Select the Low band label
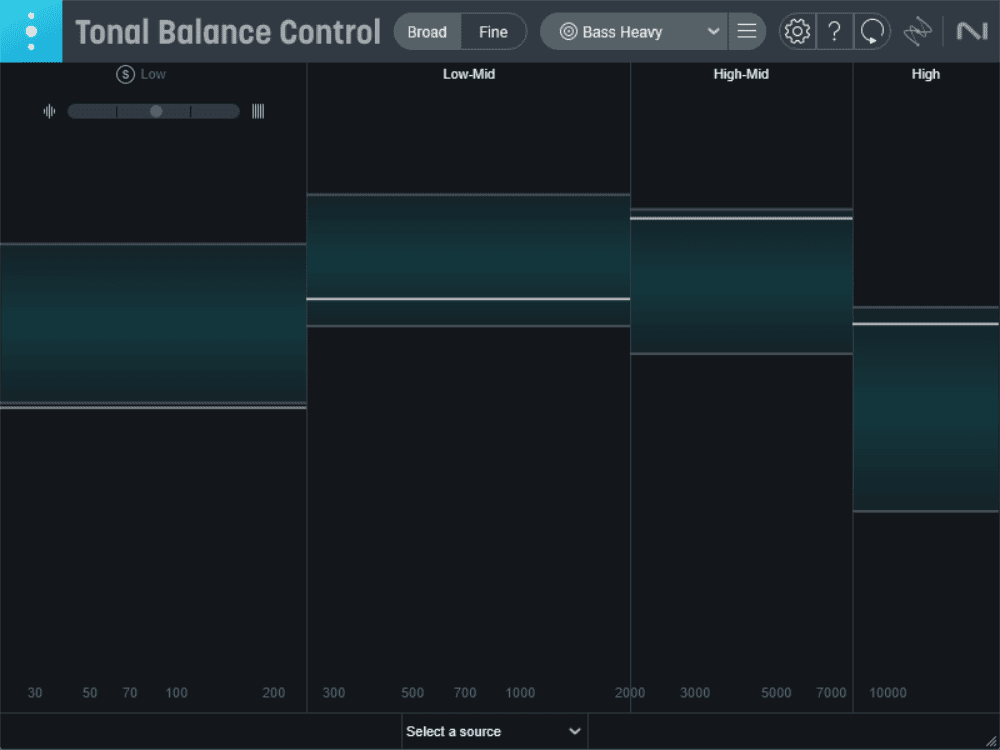This screenshot has height=750, width=1000. click(x=153, y=75)
